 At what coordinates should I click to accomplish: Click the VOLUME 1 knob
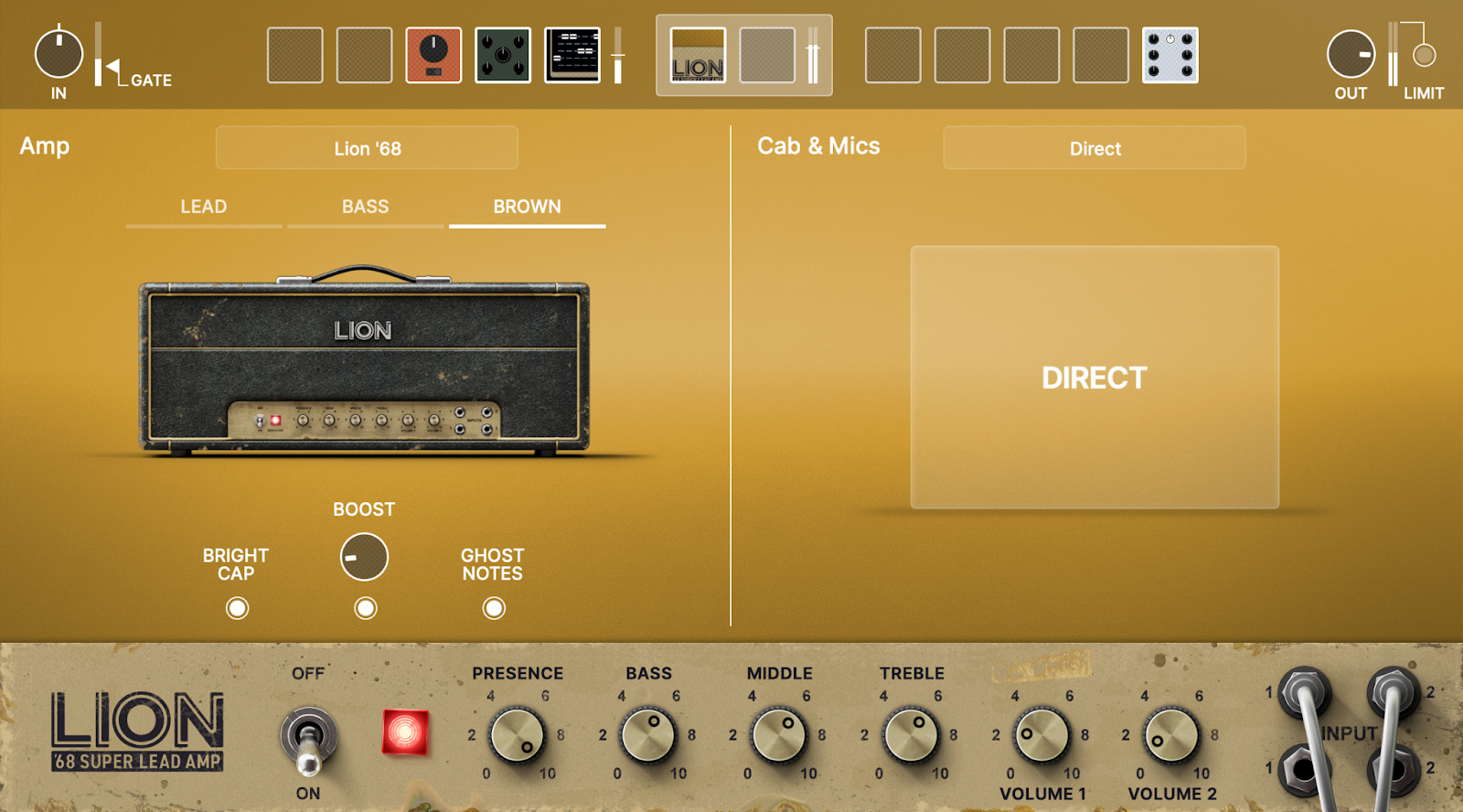click(x=1041, y=735)
